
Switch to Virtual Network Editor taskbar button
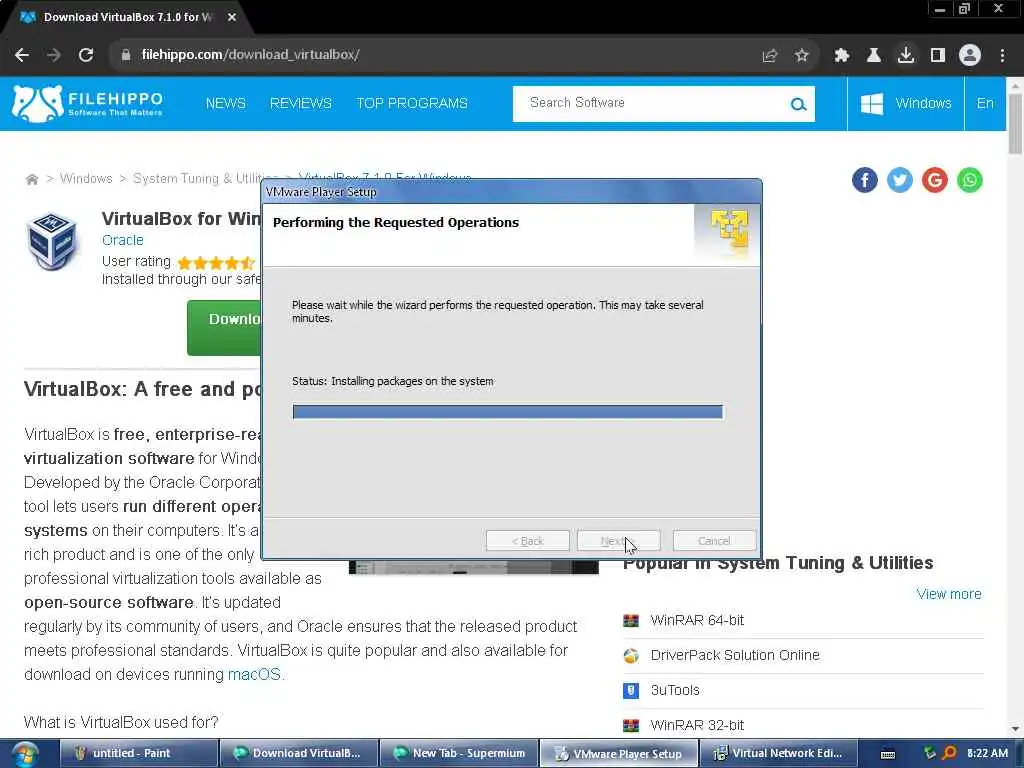[x=778, y=754]
